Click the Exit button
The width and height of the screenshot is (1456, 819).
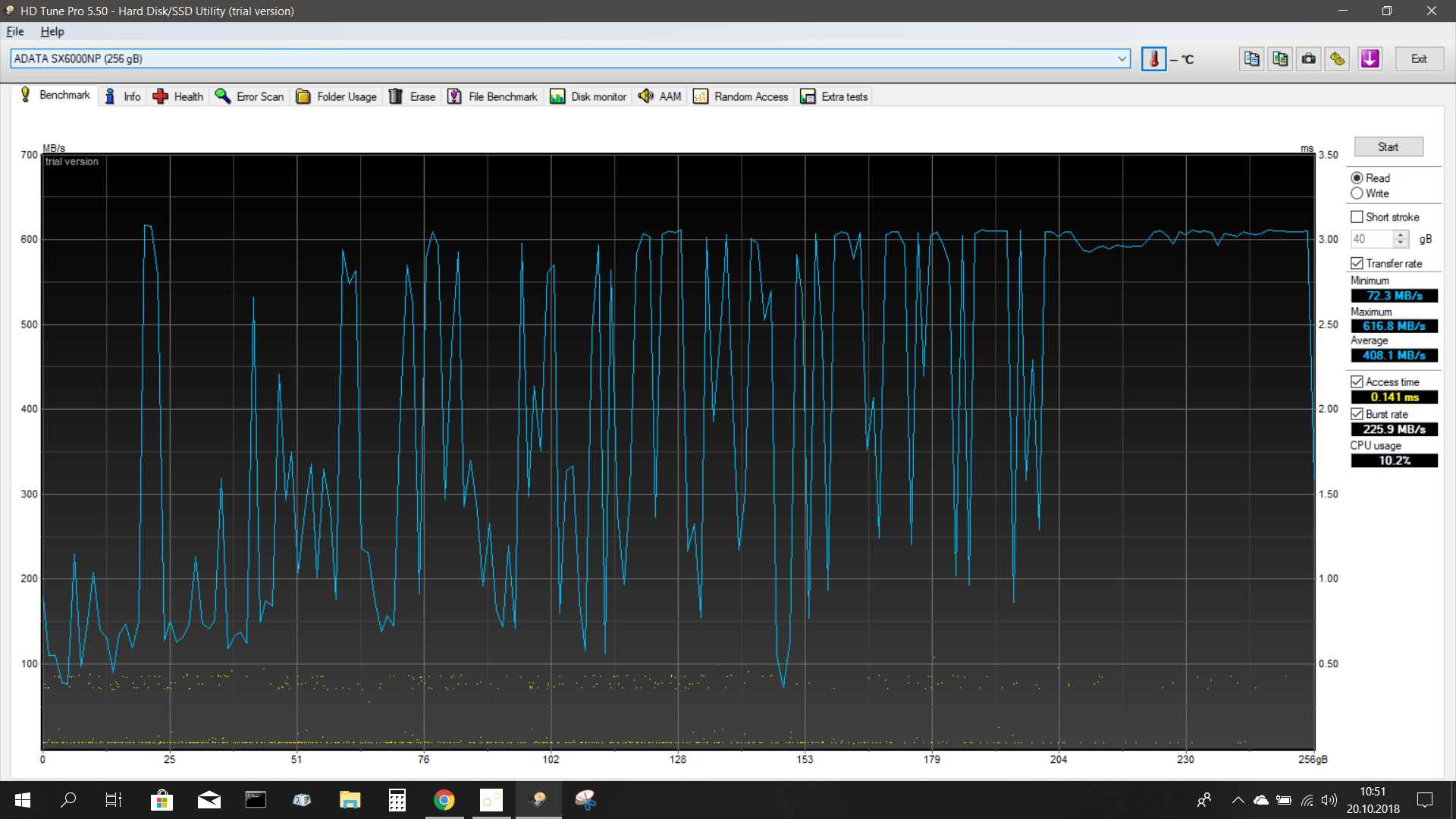[1419, 59]
